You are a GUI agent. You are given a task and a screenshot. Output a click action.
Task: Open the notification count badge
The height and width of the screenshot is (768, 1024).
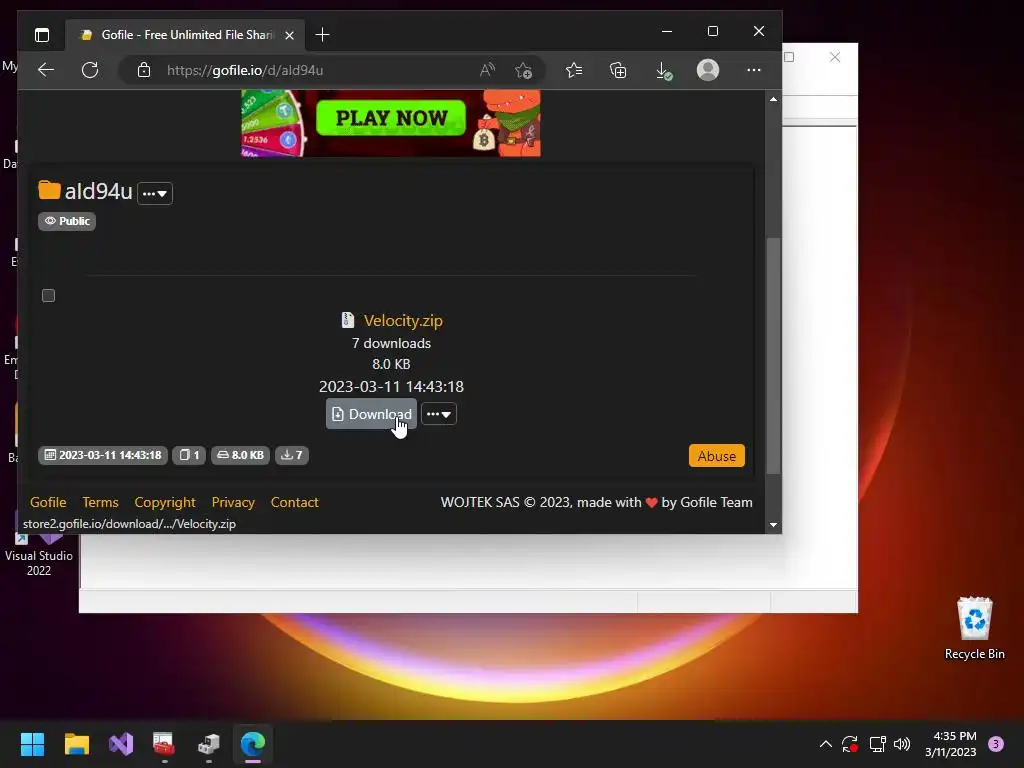coord(996,744)
